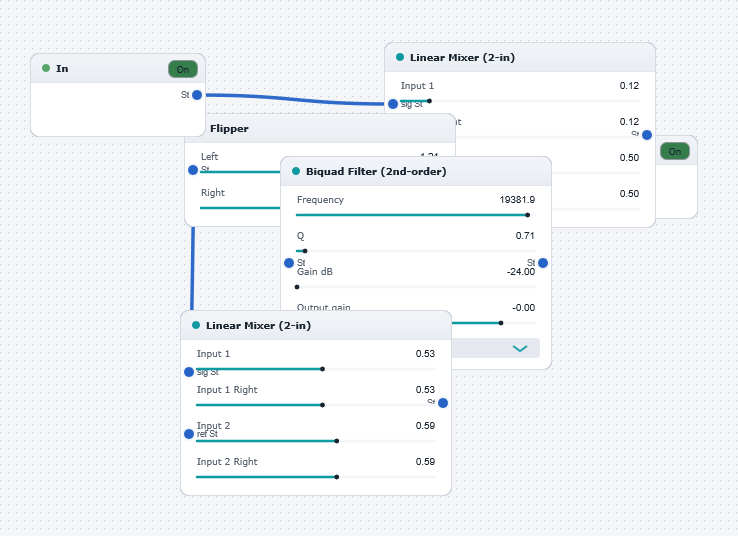
Task: Select the top Linear Mixer (2-in) title
Action: (x=462, y=57)
